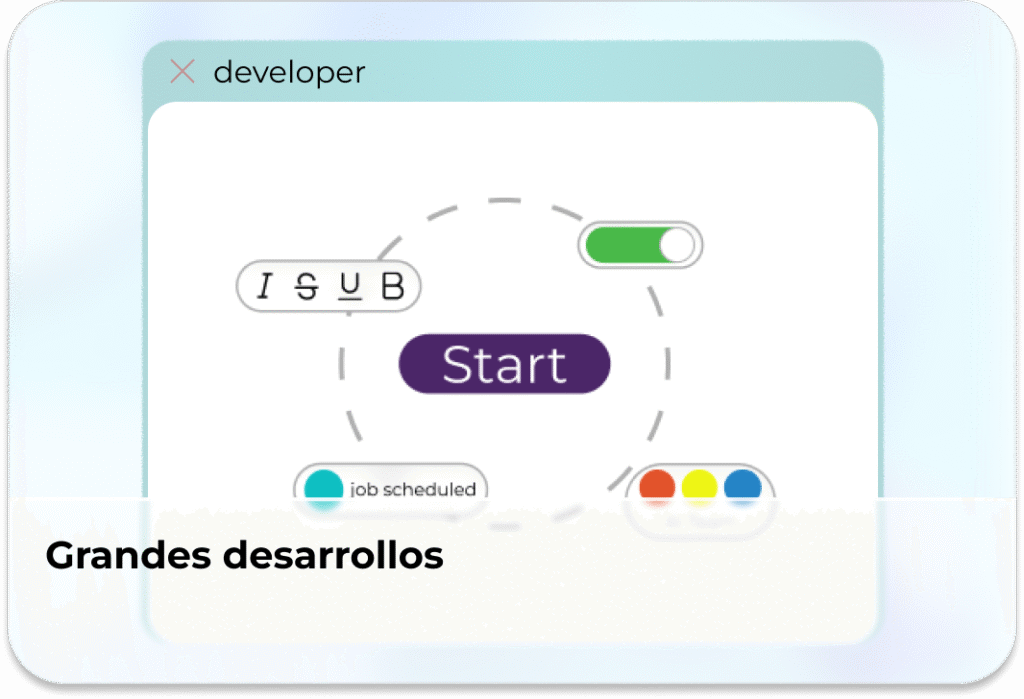The width and height of the screenshot is (1024, 699).
Task: Switch off the green toggle
Action: (640, 246)
